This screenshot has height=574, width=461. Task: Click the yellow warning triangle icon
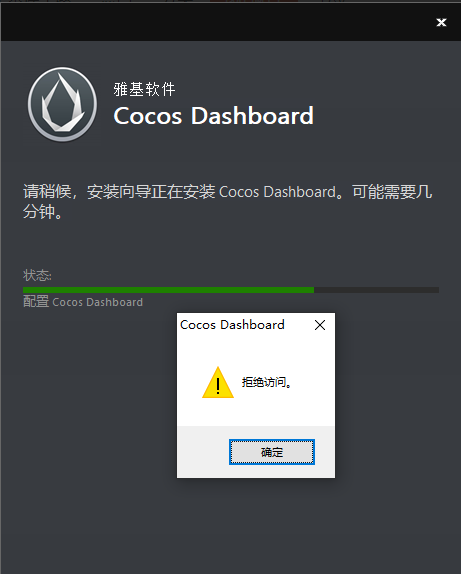point(218,383)
